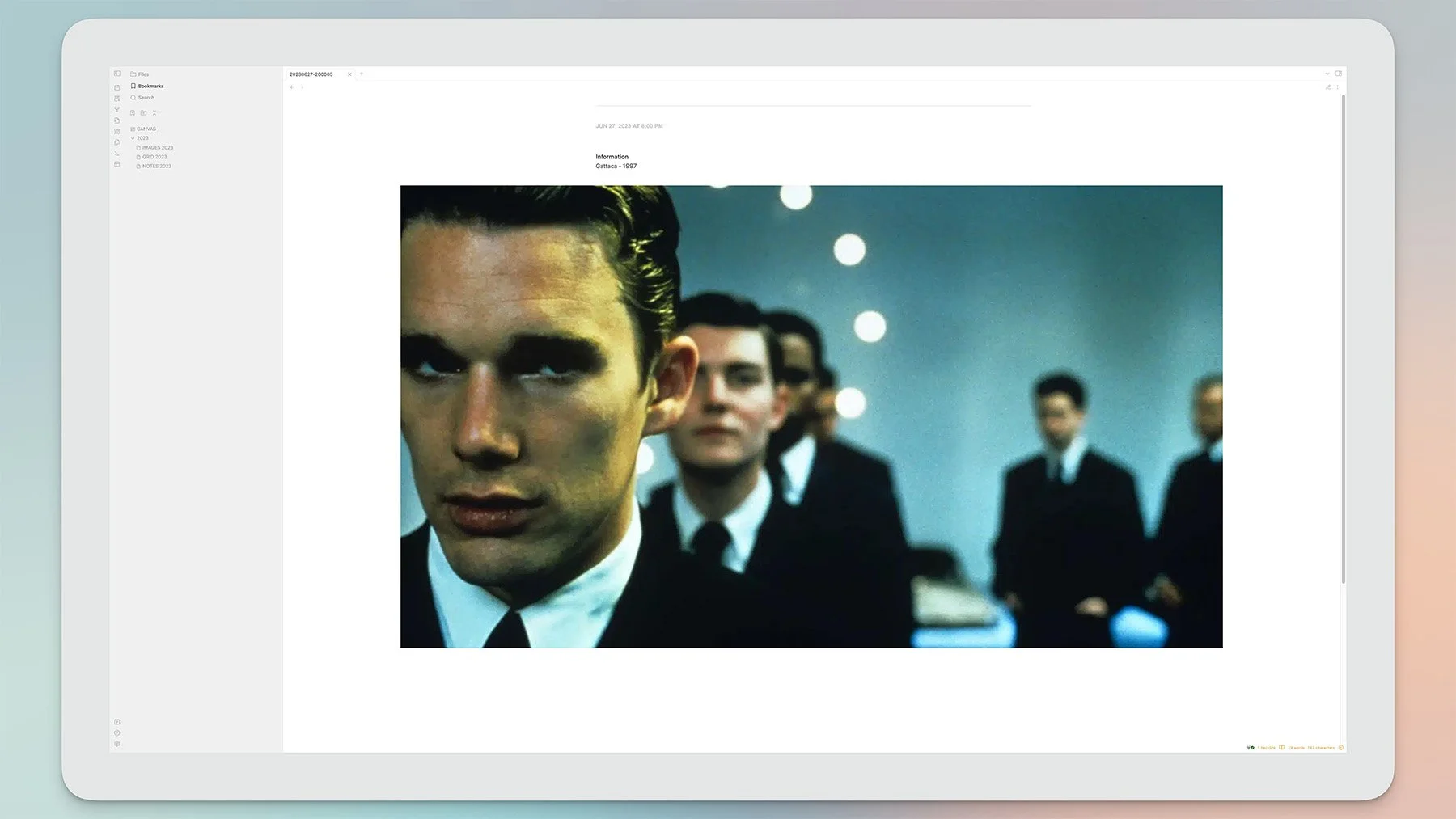Open the Files tab in the sidebar
The height and width of the screenshot is (819, 1456).
140,74
